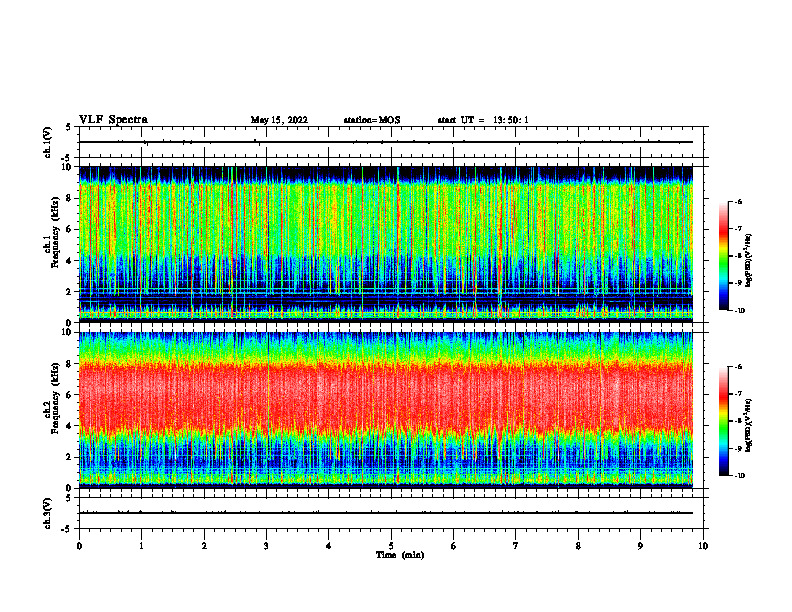The height and width of the screenshot is (612, 792).
Task: Click the ch.2 spectrogram panel
Action: (x=386, y=410)
